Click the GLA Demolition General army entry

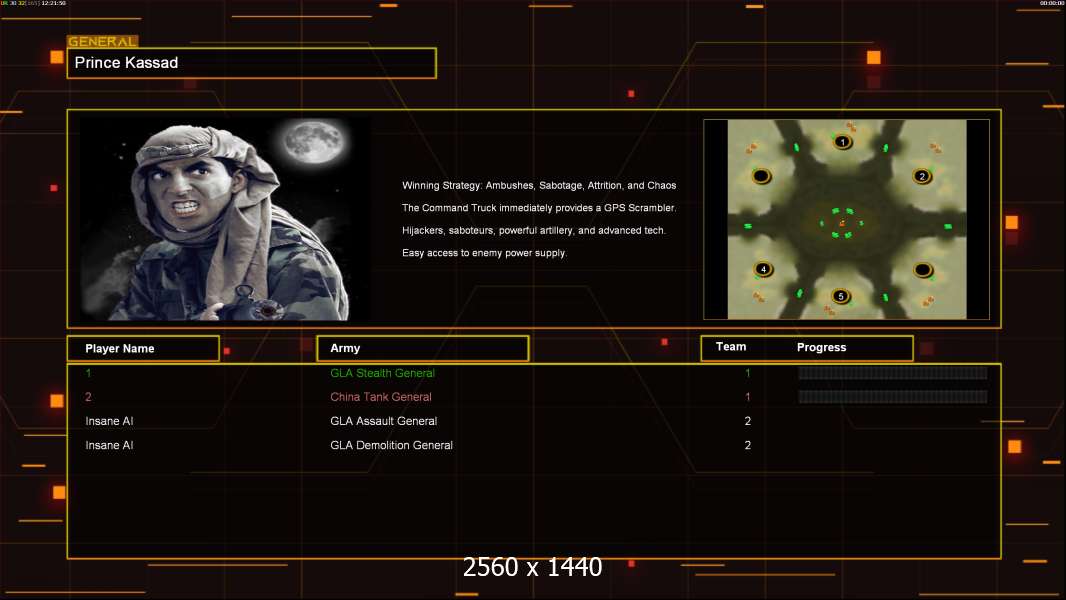[x=392, y=445]
